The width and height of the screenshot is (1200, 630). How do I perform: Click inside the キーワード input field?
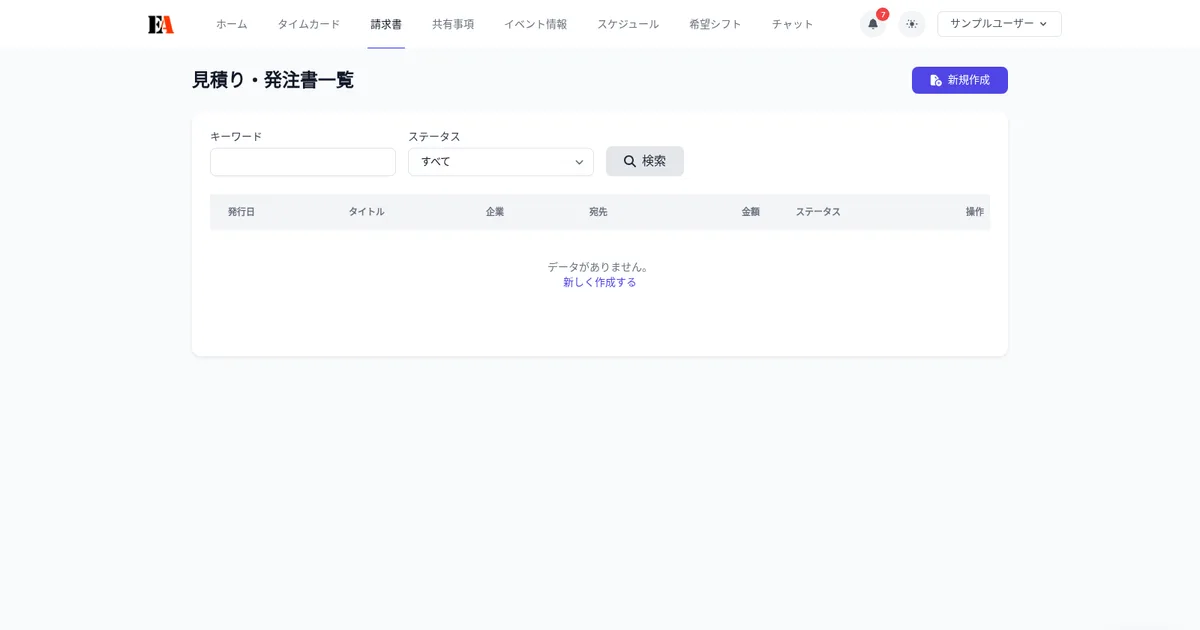(302, 161)
